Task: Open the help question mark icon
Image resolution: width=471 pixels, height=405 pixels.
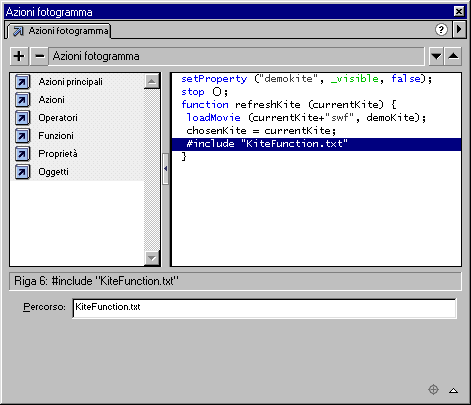Action: 441,30
